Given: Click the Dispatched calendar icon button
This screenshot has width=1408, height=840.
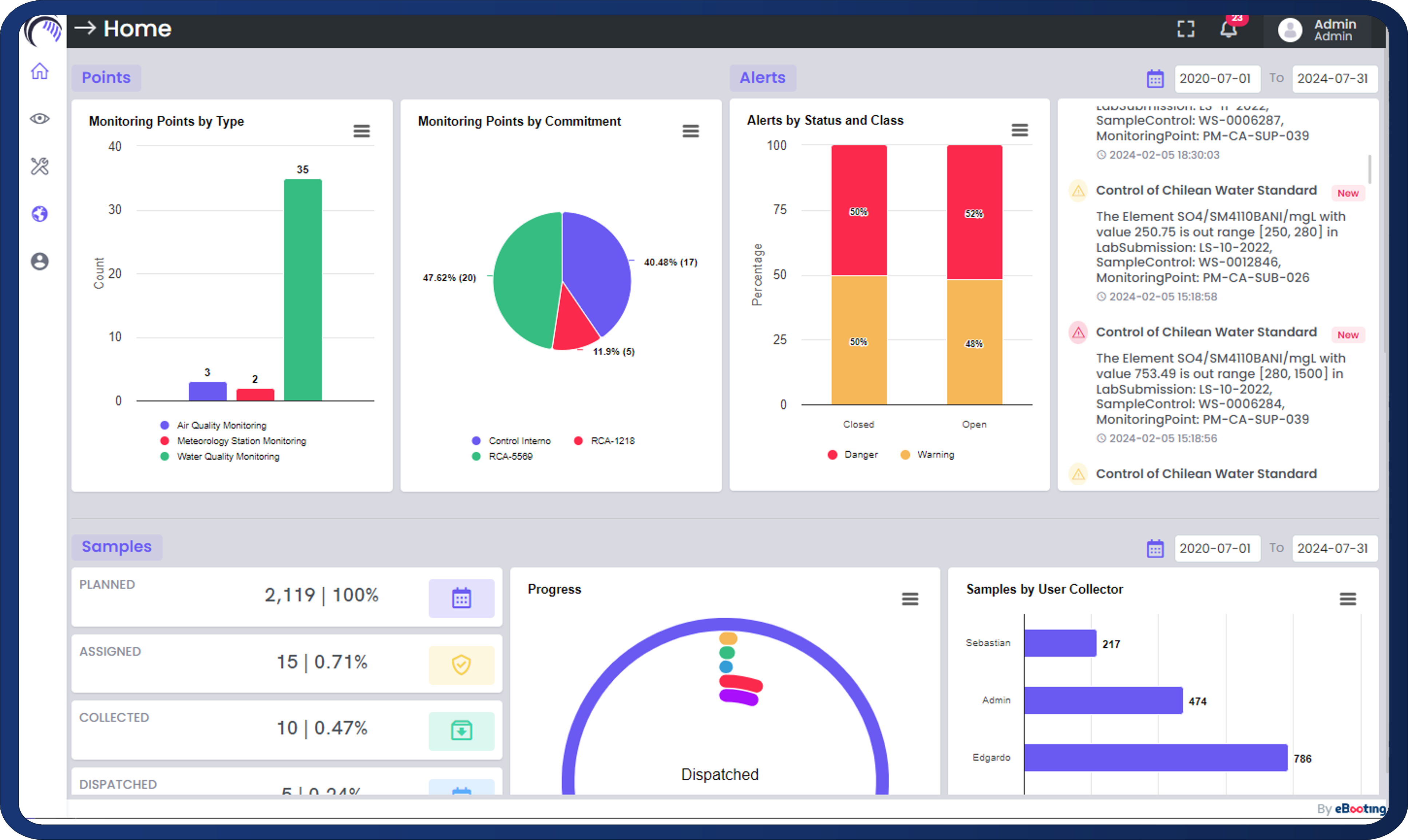Looking at the screenshot, I should pos(462,787).
